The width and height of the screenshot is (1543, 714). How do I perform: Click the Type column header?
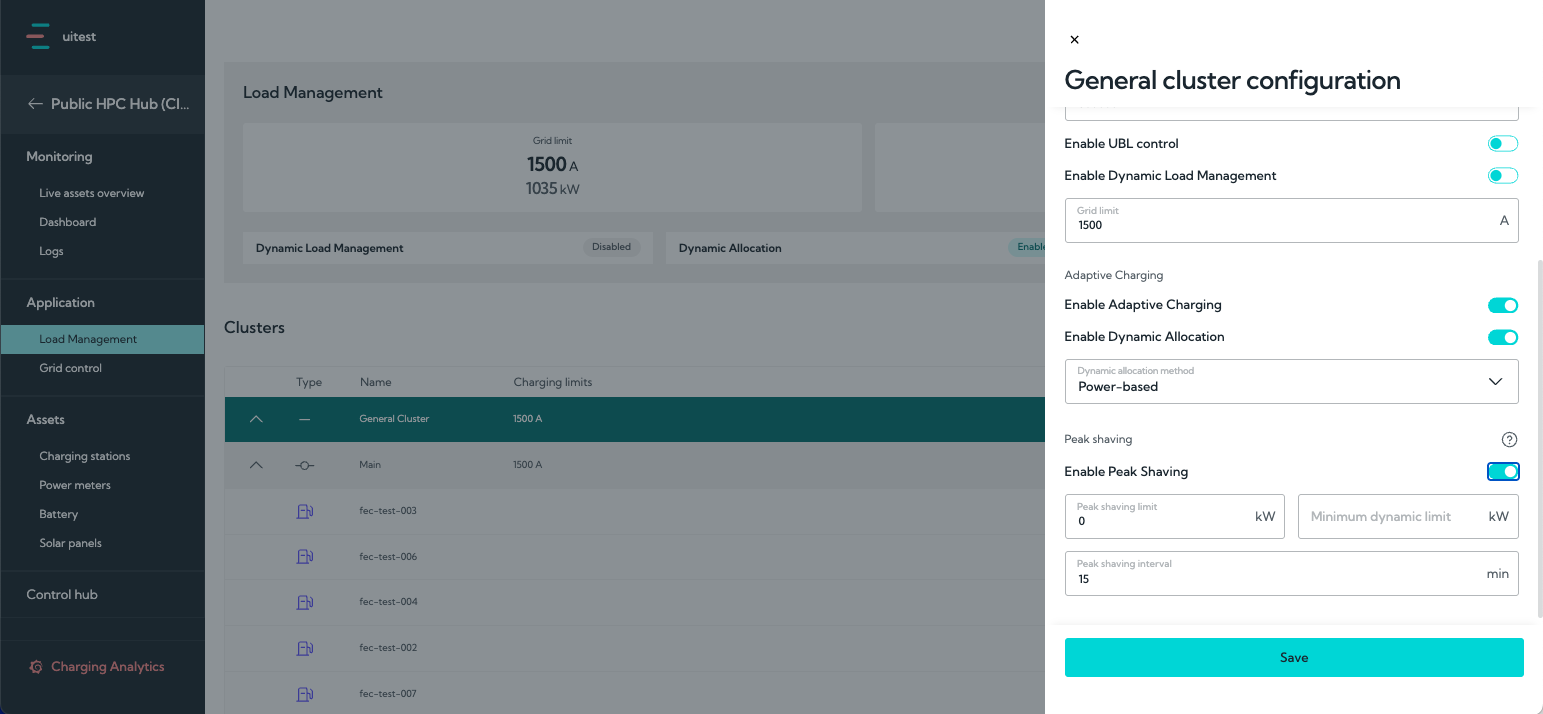pos(309,382)
